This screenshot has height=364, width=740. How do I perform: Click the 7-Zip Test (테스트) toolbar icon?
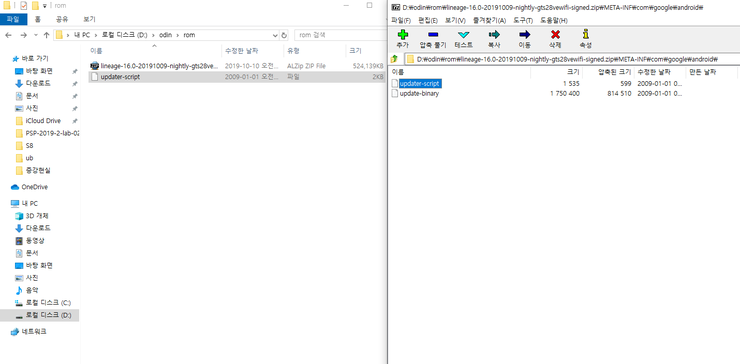click(x=463, y=35)
